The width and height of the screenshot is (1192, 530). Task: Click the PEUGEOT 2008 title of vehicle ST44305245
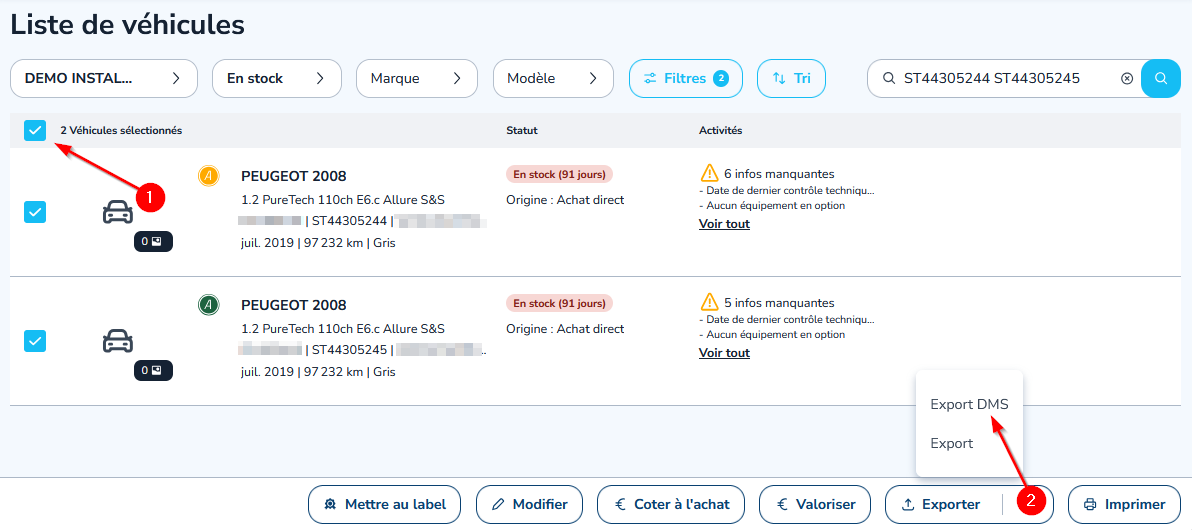(293, 306)
